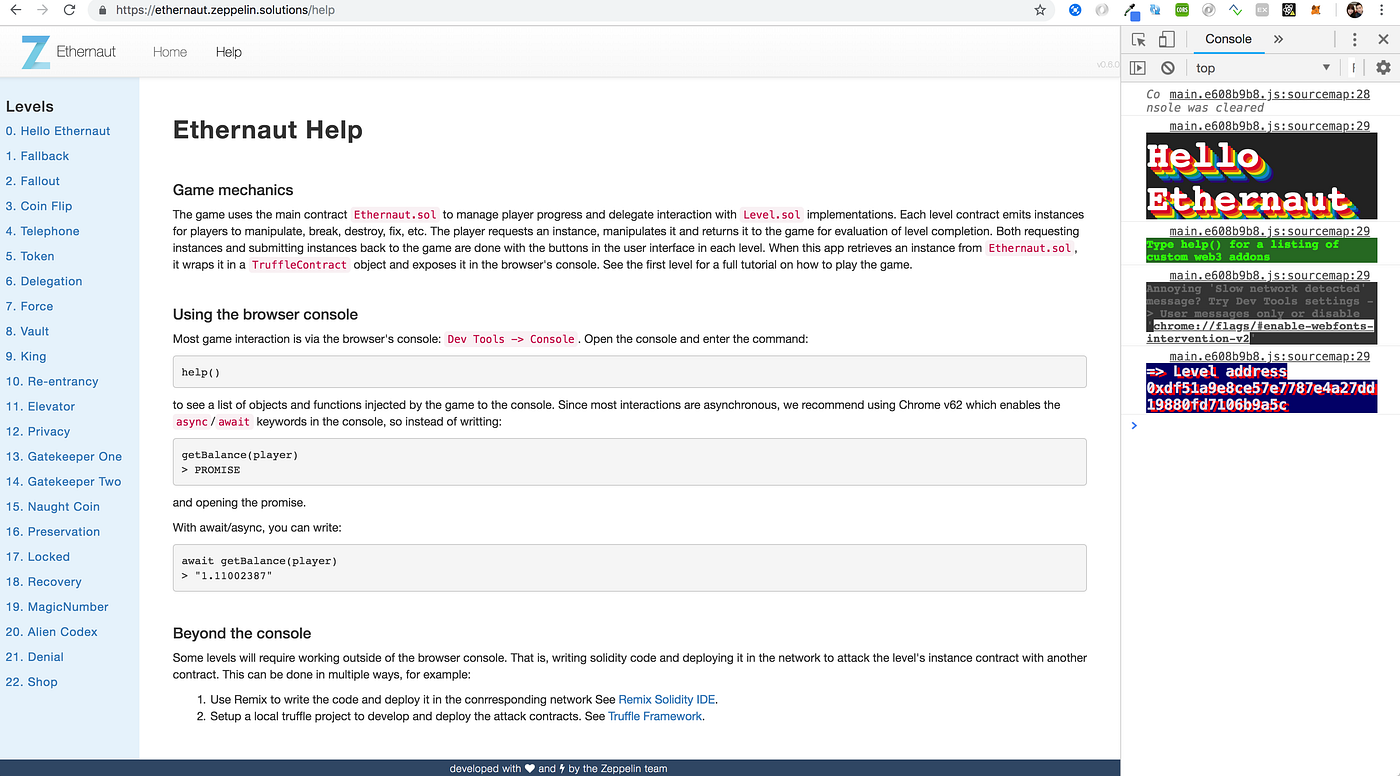Open level 6. Delegation

44,281
